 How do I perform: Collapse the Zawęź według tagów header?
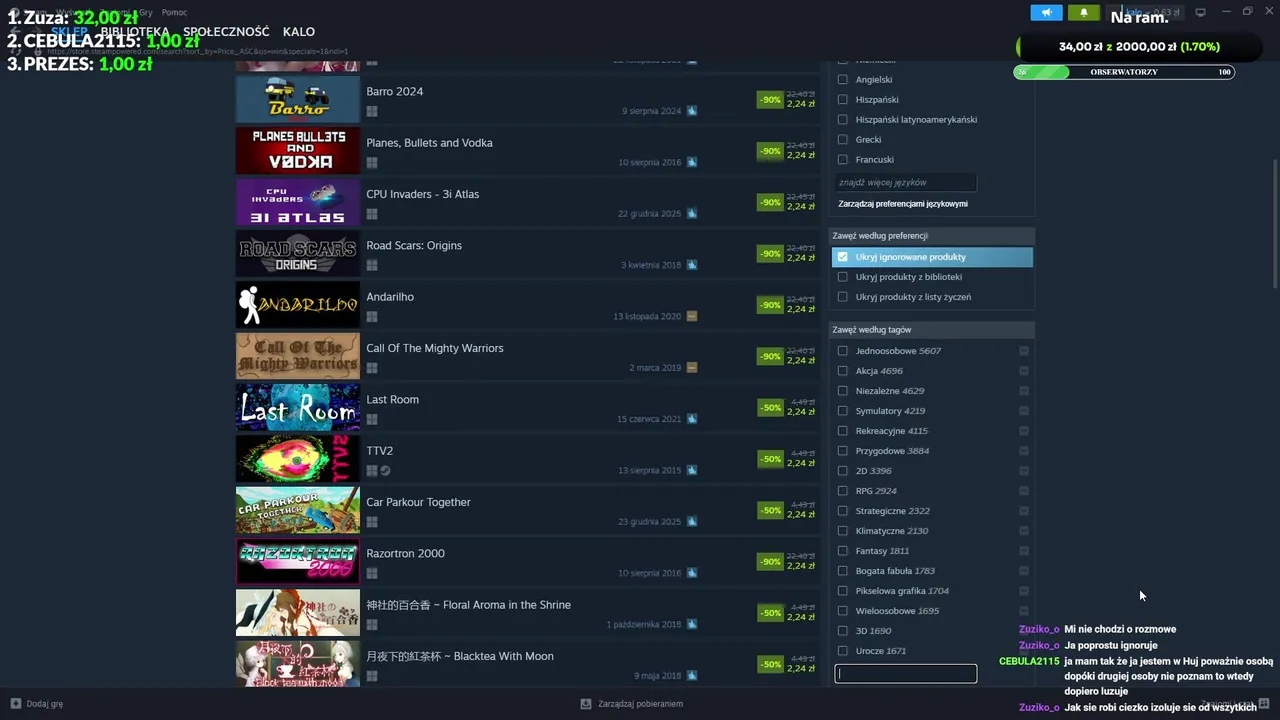tap(932, 329)
